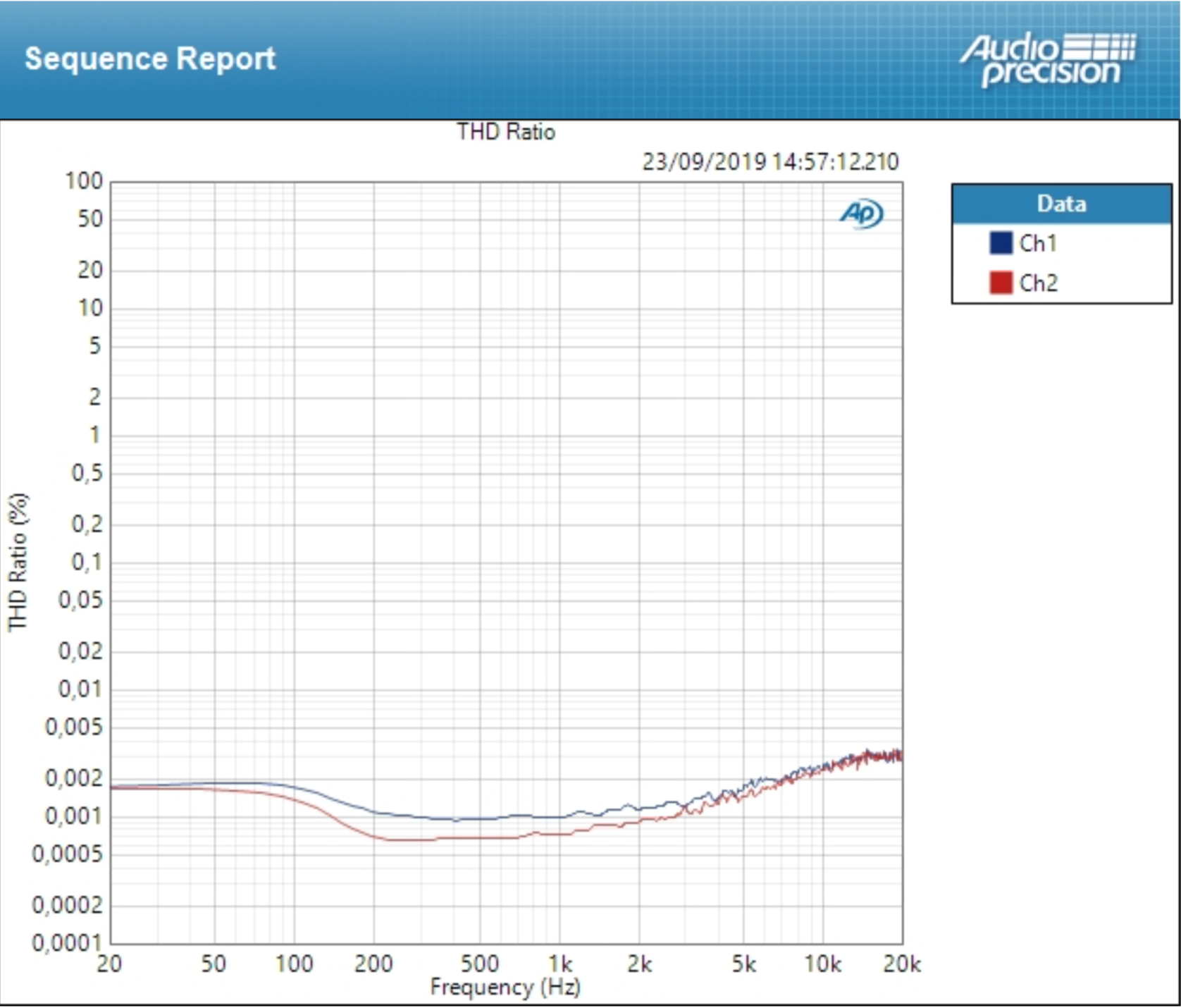Click the 0,5 tick on Y axis

87,473
